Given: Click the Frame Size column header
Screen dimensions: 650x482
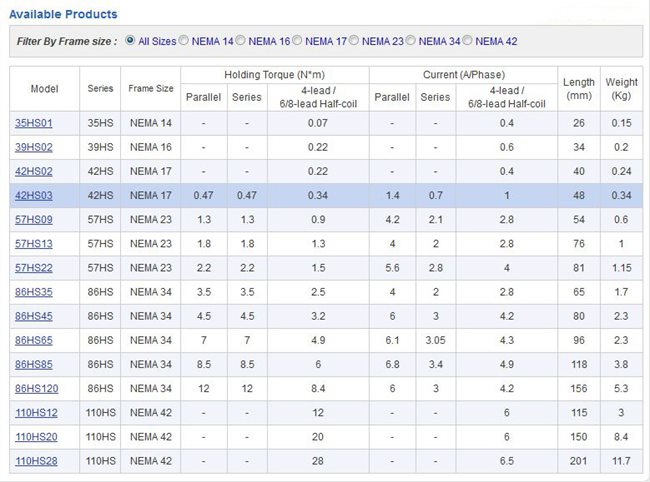Looking at the screenshot, I should (x=150, y=88).
